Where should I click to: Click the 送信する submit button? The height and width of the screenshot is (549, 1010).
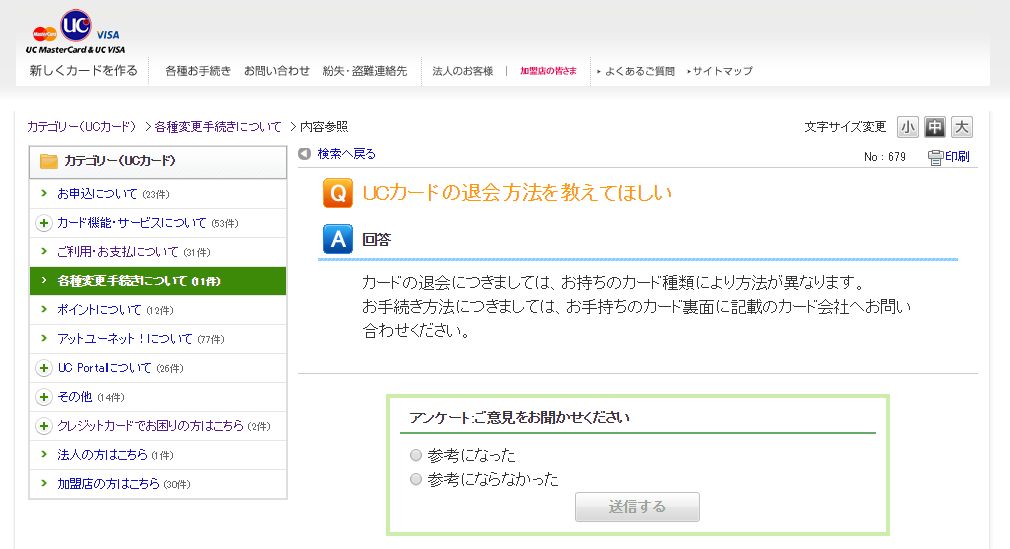pyautogui.click(x=637, y=507)
